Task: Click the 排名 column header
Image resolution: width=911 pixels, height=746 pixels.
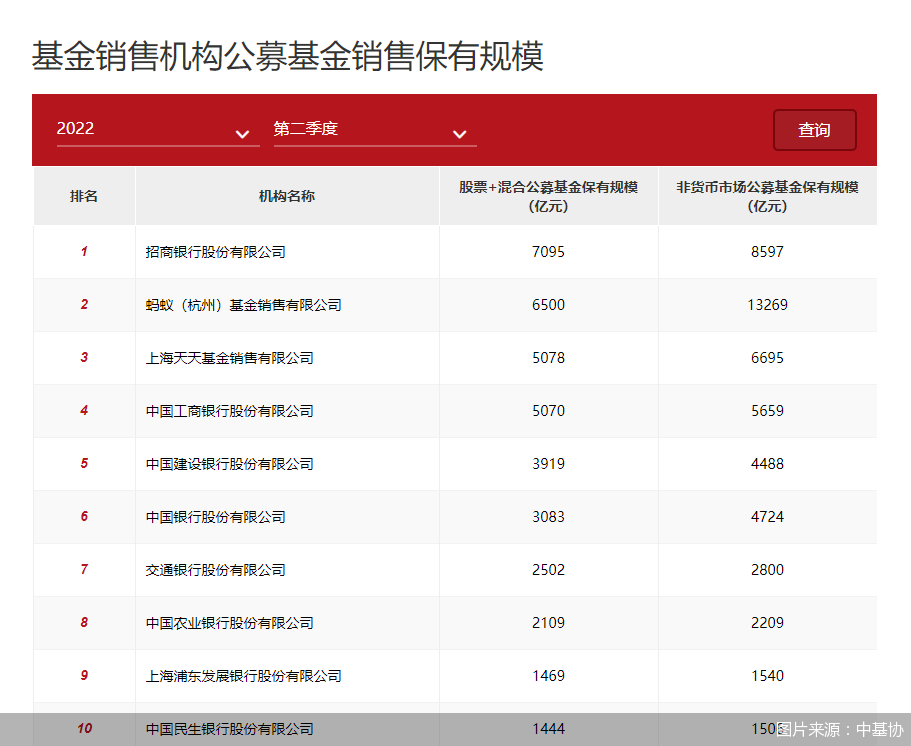Action: (x=84, y=196)
